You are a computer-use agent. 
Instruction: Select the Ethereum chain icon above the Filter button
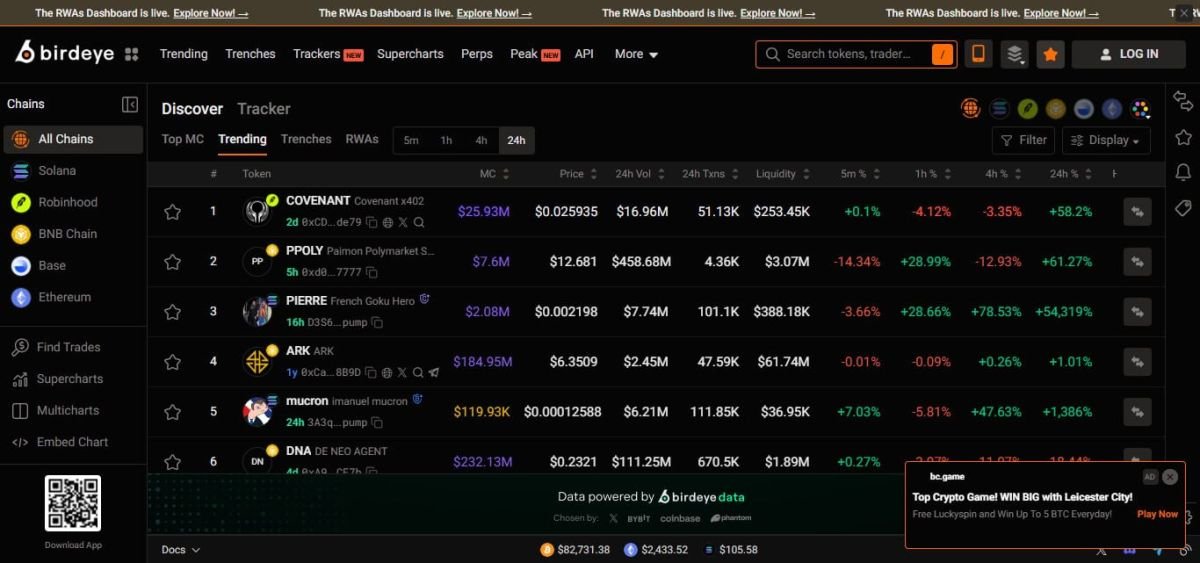1112,109
